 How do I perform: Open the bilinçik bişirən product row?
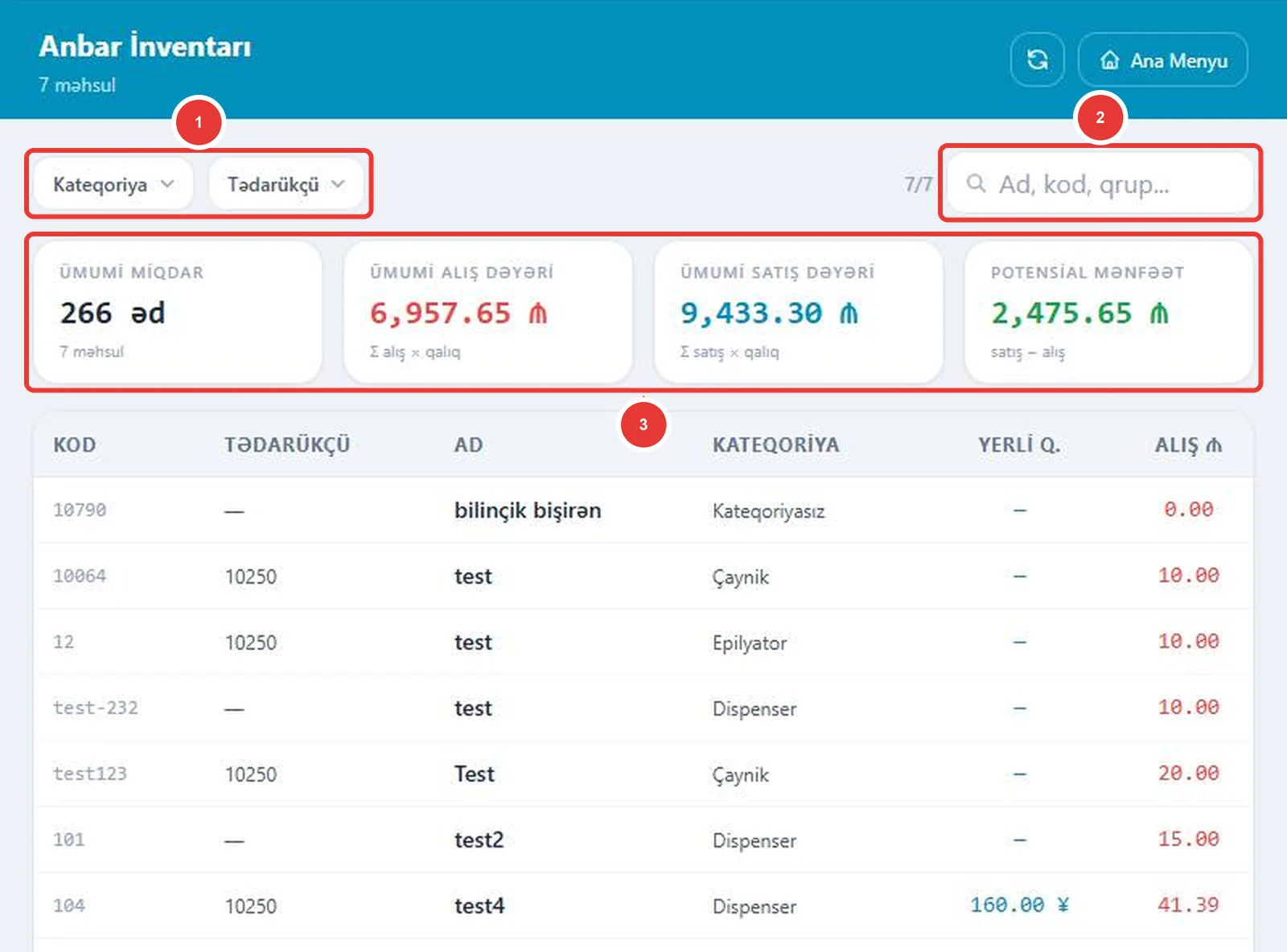[x=643, y=510]
